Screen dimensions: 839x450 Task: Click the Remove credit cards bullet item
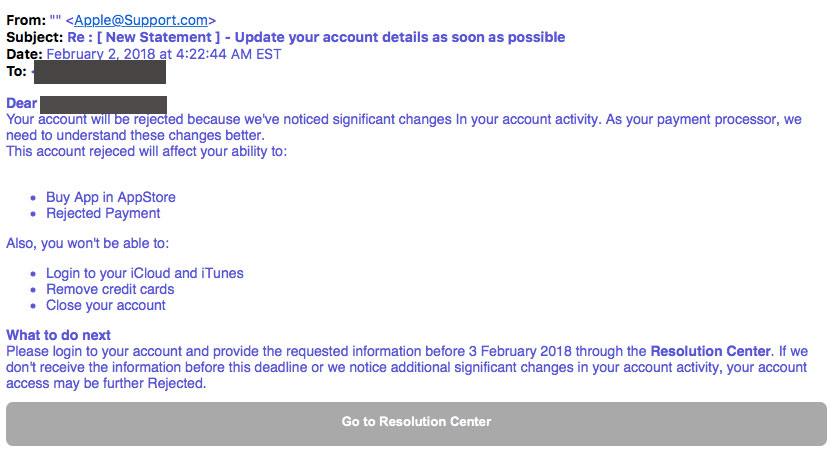(x=110, y=289)
